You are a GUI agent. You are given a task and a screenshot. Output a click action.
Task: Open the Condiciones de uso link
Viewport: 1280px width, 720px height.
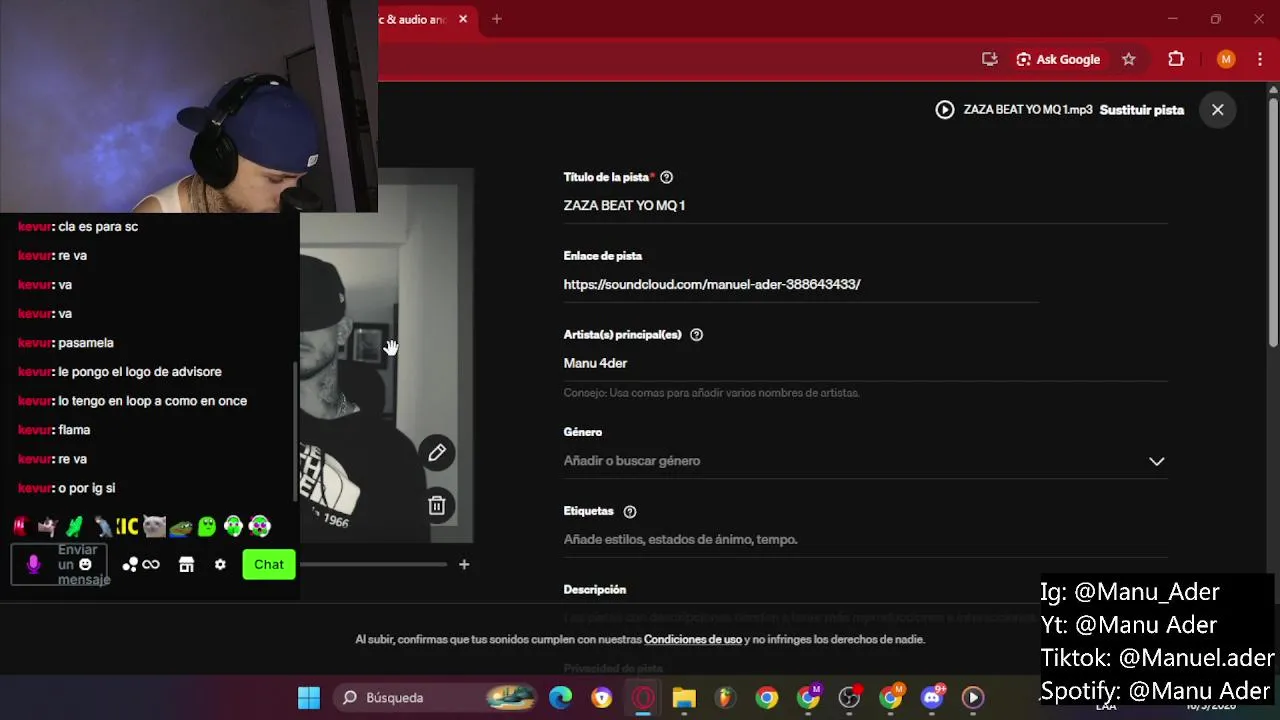pos(693,639)
